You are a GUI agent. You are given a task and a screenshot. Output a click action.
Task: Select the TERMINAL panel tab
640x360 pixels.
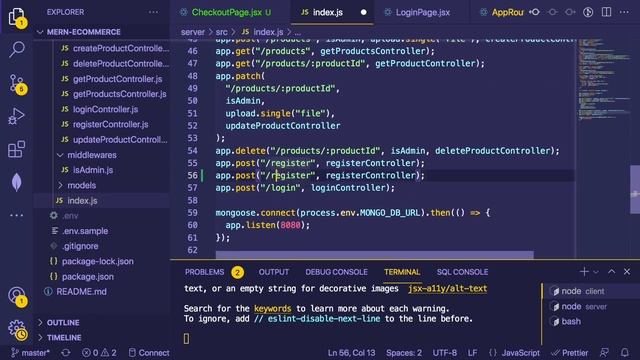(402, 272)
